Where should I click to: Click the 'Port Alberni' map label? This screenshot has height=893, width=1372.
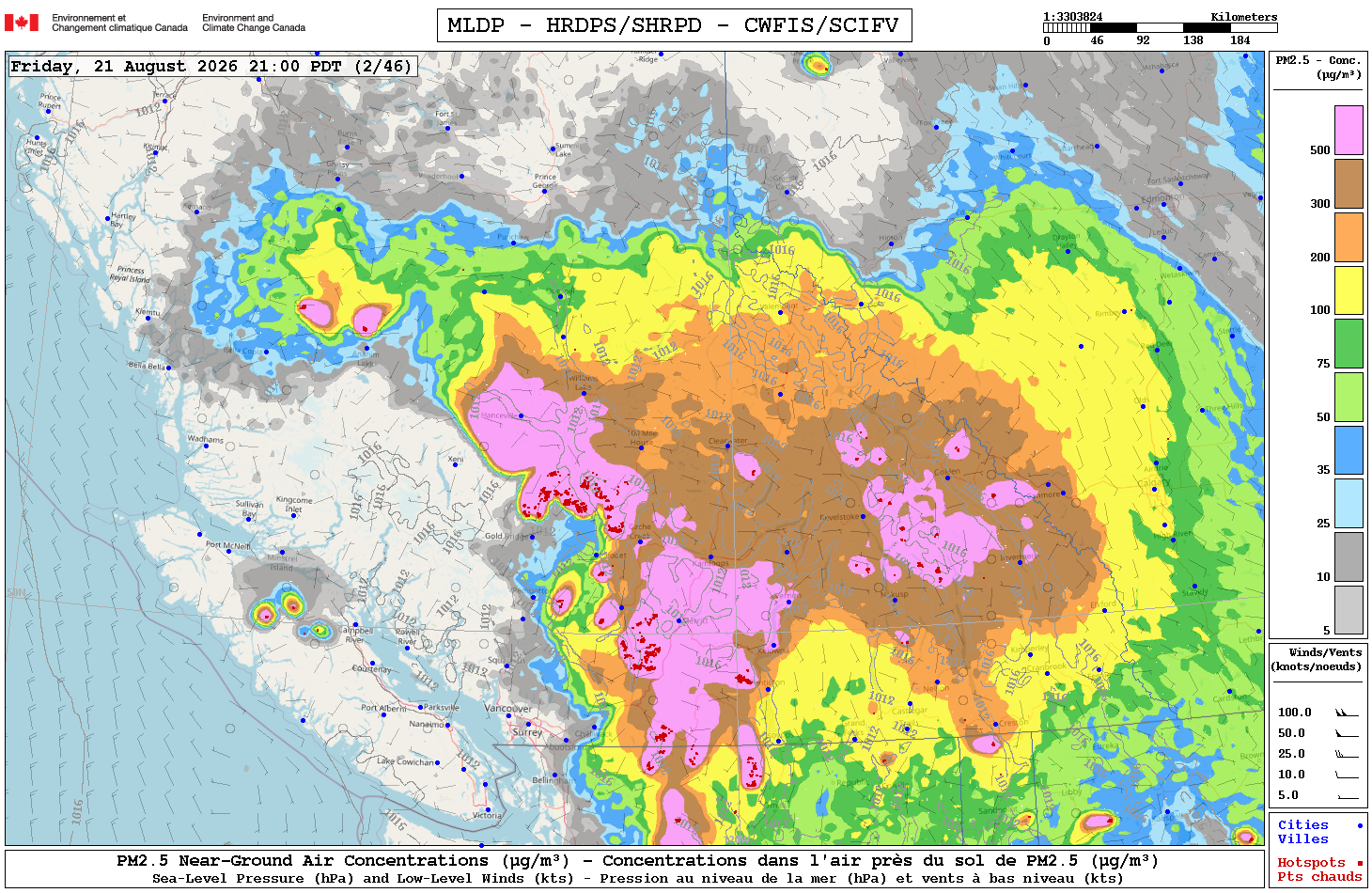pos(384,708)
